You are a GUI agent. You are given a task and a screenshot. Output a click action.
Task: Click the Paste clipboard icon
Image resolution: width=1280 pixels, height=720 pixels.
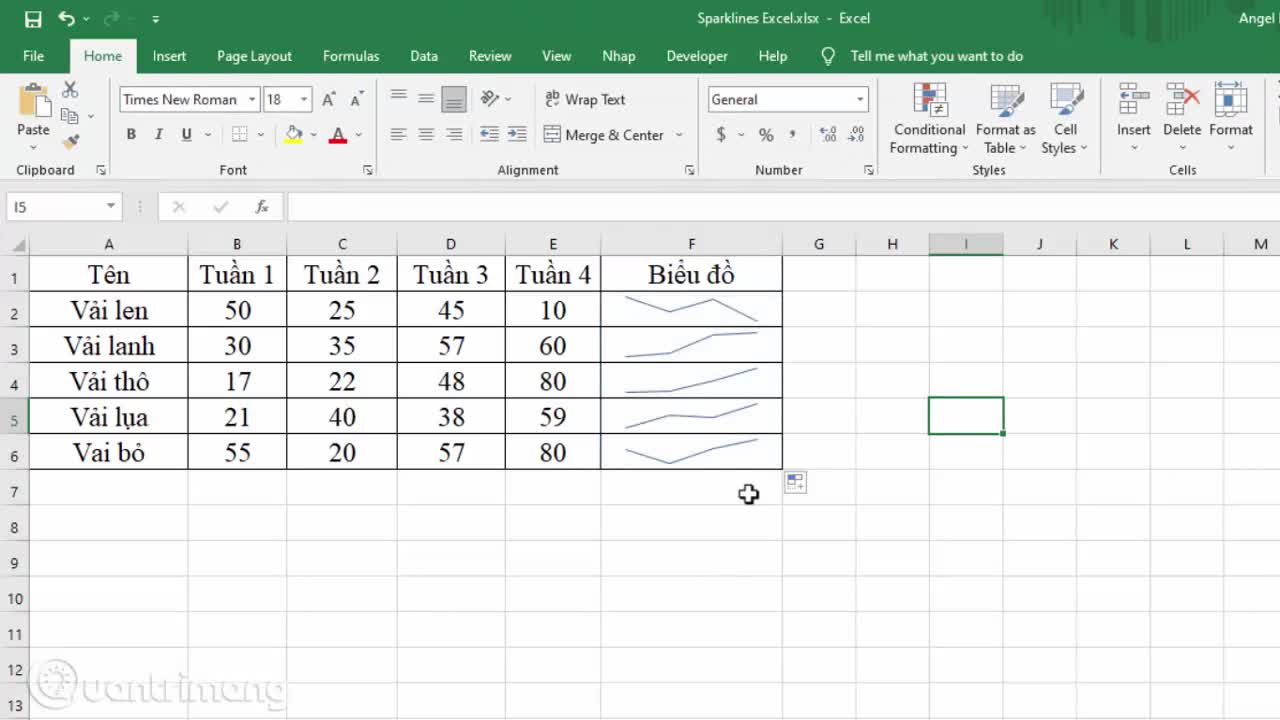coord(34,101)
